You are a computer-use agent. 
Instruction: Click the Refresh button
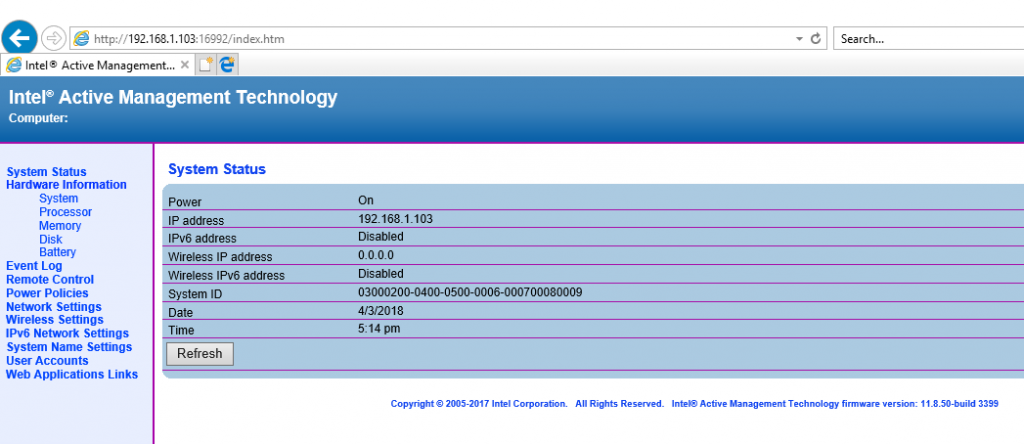(200, 354)
